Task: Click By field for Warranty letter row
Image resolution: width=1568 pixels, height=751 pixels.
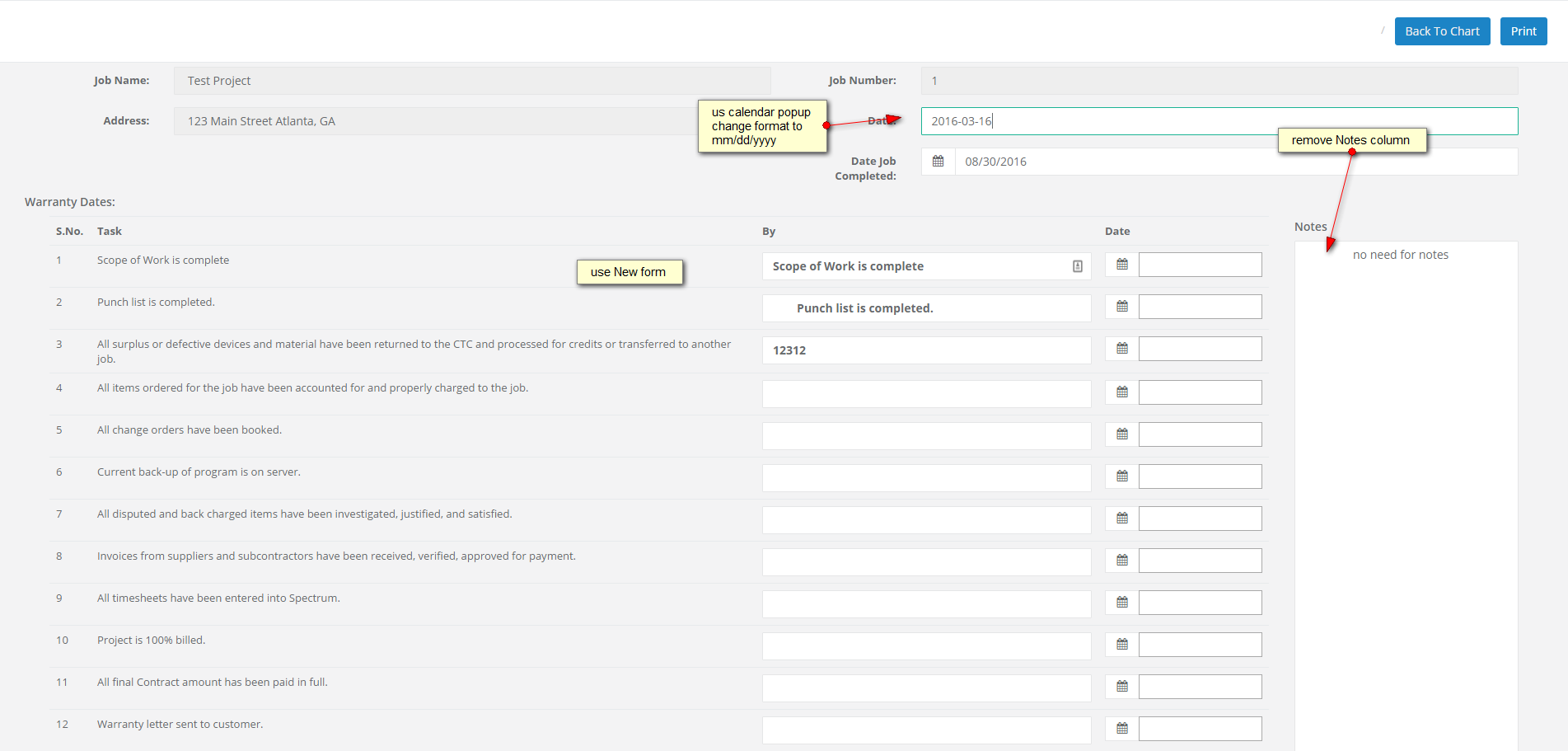Action: point(926,730)
